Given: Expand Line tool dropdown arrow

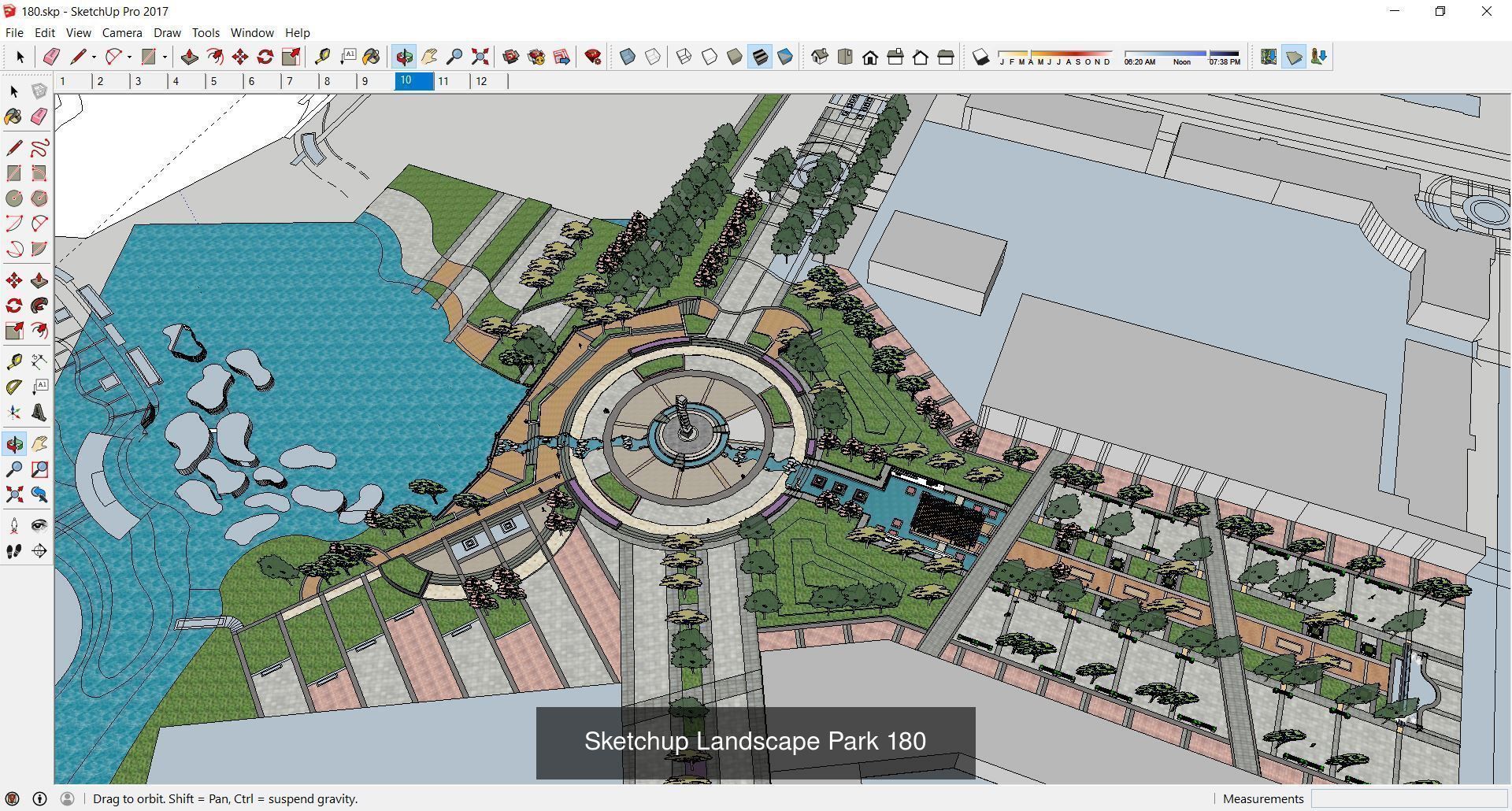Looking at the screenshot, I should point(94,57).
